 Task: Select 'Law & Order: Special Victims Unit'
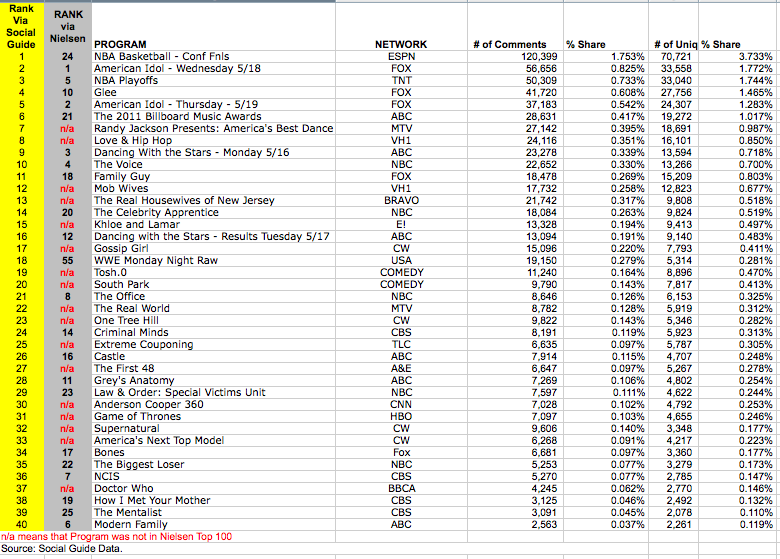(213, 392)
